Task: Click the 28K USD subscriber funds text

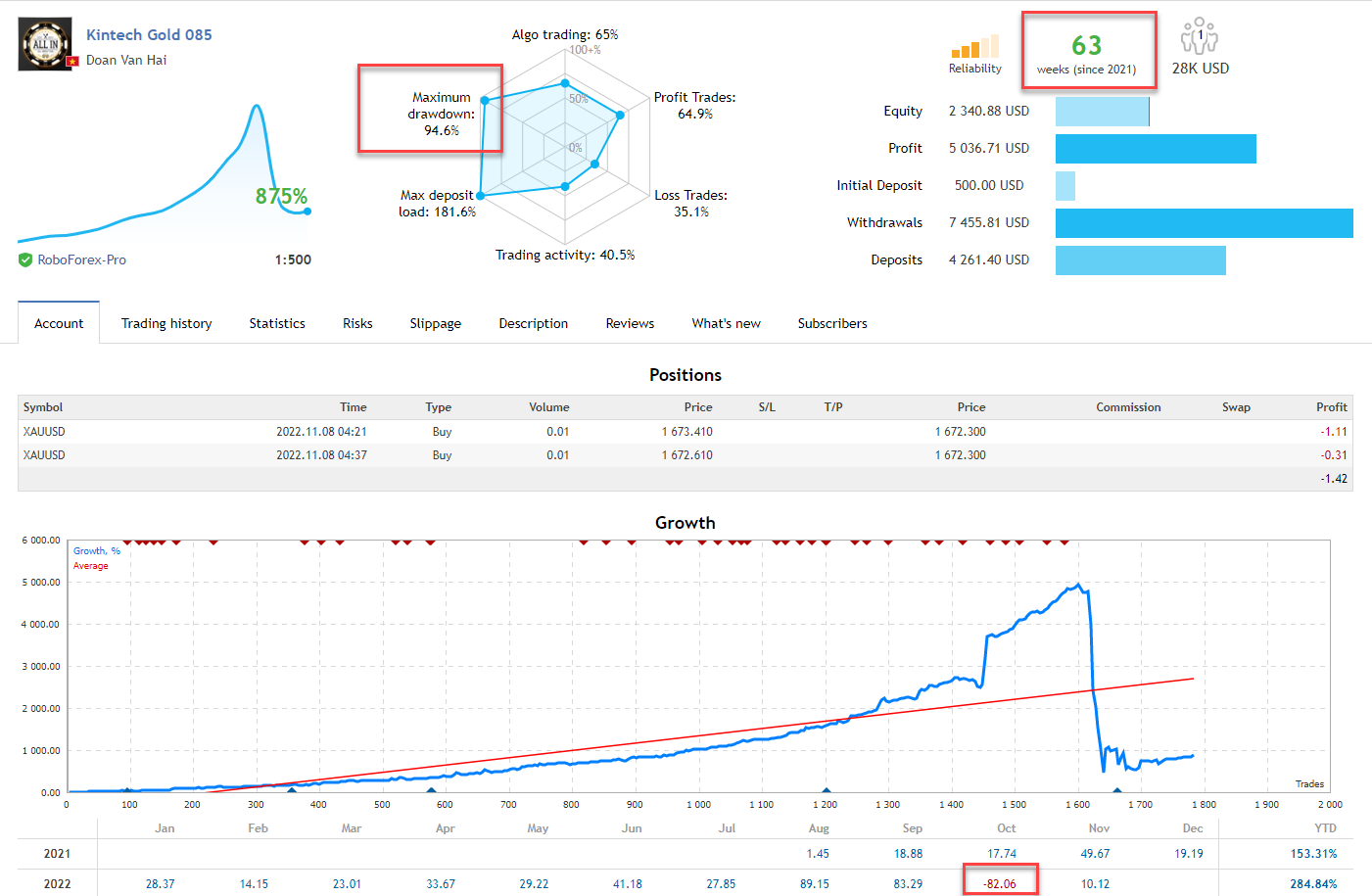Action: [x=1201, y=69]
